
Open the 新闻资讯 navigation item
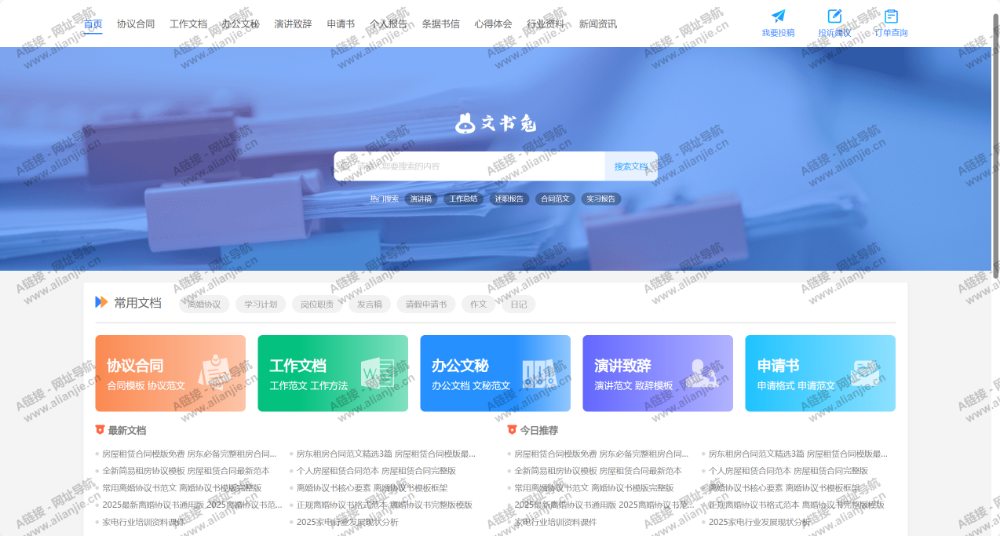coord(598,23)
